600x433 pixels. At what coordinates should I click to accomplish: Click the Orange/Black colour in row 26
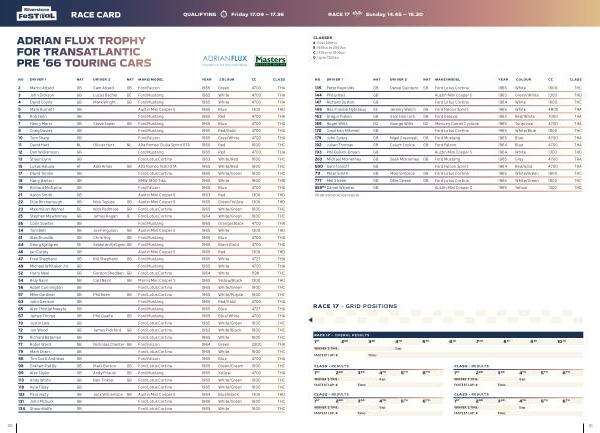click(x=230, y=223)
